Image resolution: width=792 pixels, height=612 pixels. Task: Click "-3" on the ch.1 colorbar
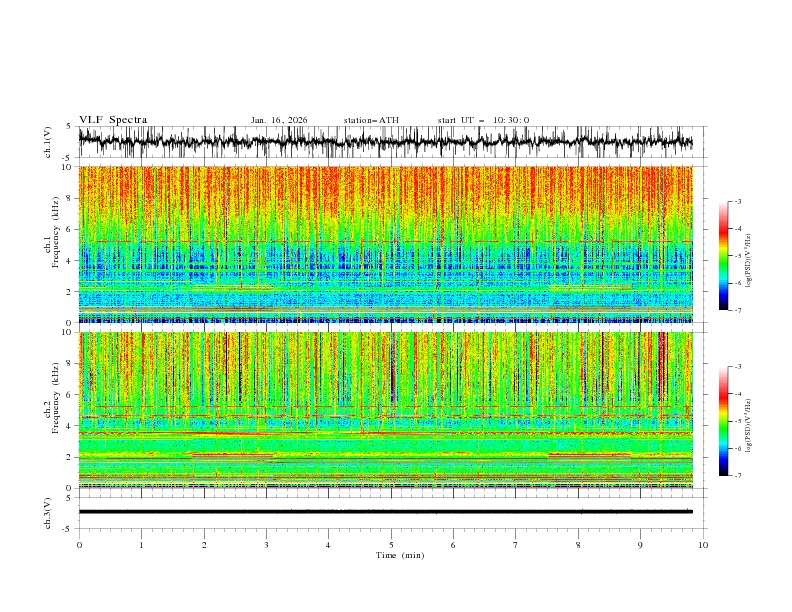click(x=738, y=201)
